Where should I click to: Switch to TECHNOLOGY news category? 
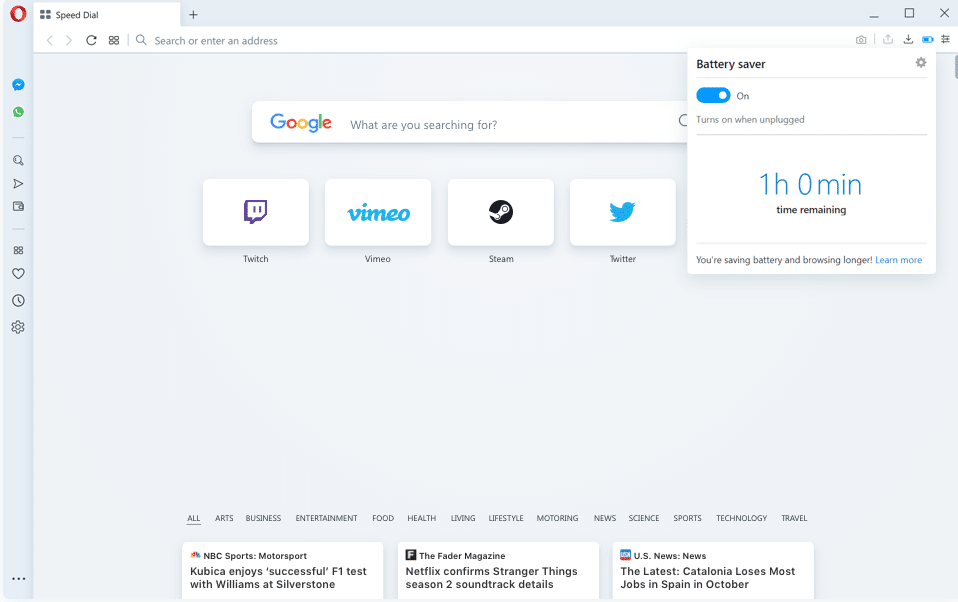pos(742,518)
